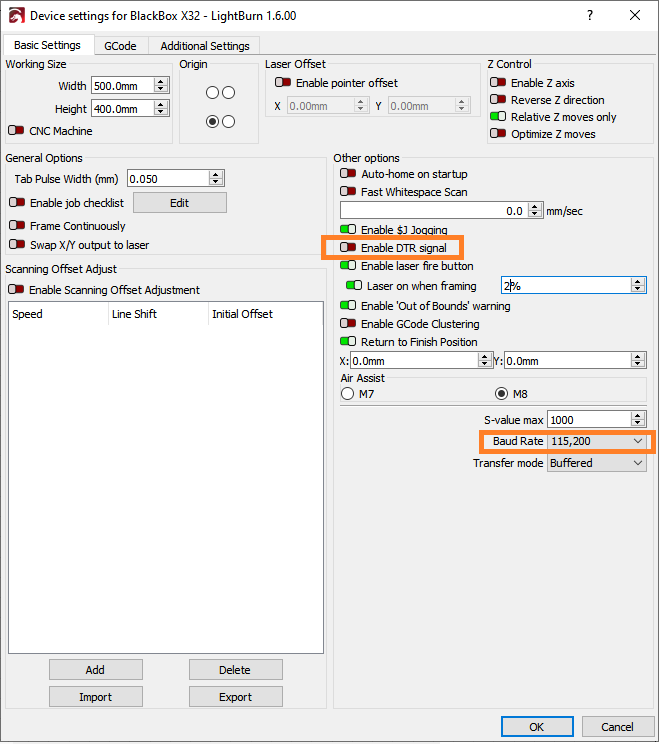Increase Width with spinner up arrow
Image resolution: width=659 pixels, height=744 pixels.
[x=161, y=82]
